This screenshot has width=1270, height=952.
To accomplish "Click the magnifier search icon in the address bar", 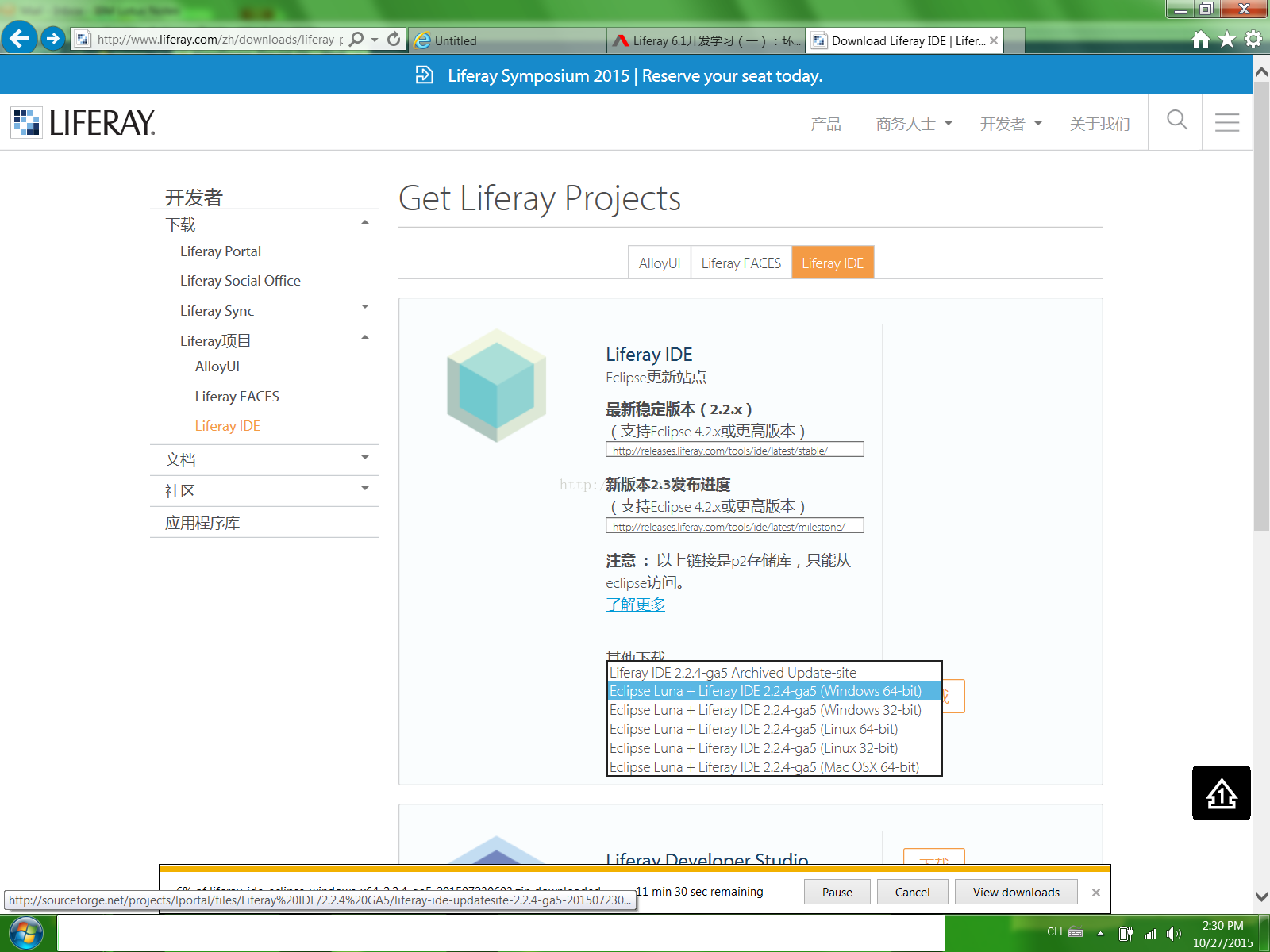I will [356, 39].
